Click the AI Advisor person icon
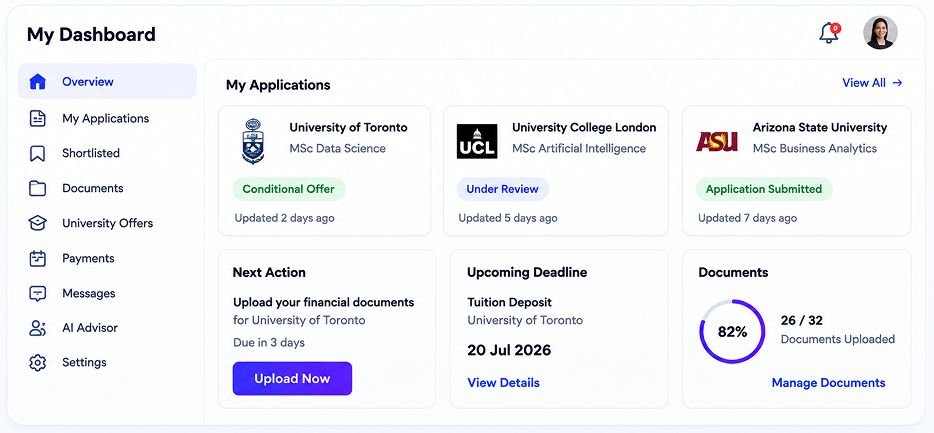The image size is (934, 433). [x=38, y=328]
